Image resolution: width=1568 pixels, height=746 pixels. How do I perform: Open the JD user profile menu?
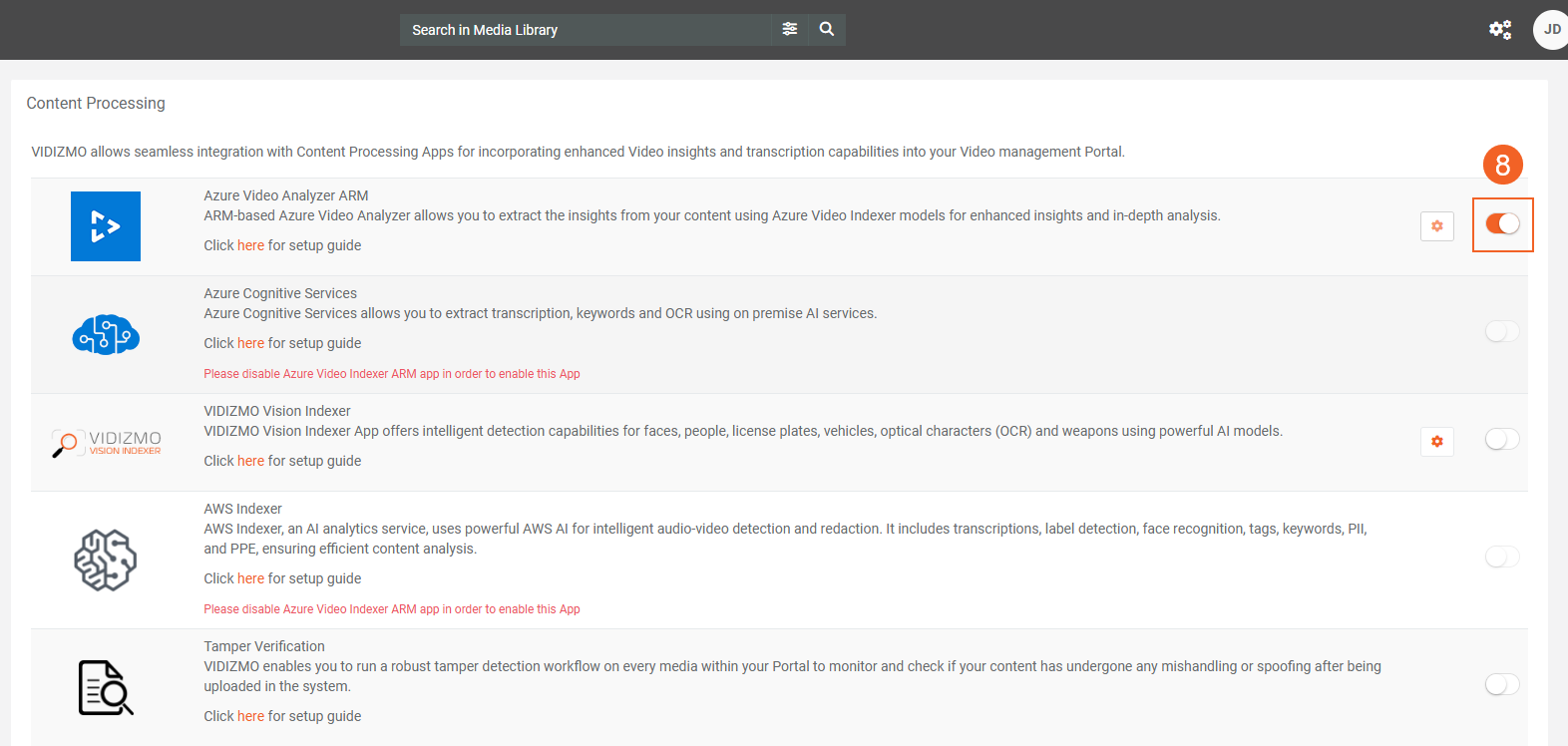[x=1551, y=30]
